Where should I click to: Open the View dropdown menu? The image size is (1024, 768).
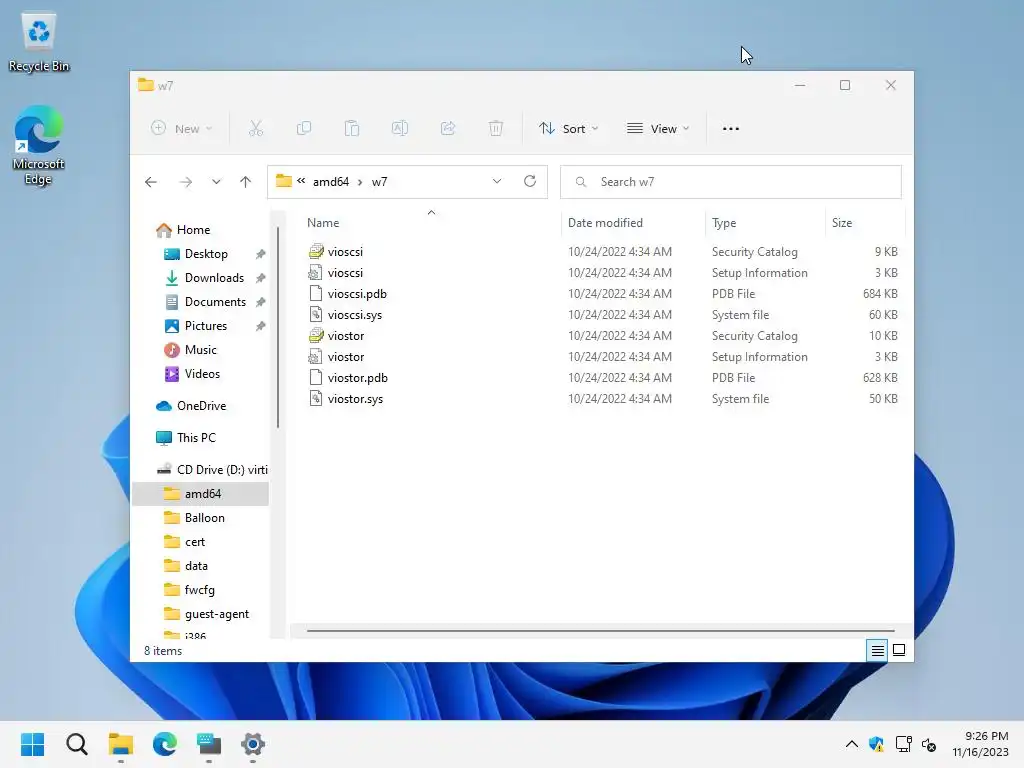[x=658, y=129]
